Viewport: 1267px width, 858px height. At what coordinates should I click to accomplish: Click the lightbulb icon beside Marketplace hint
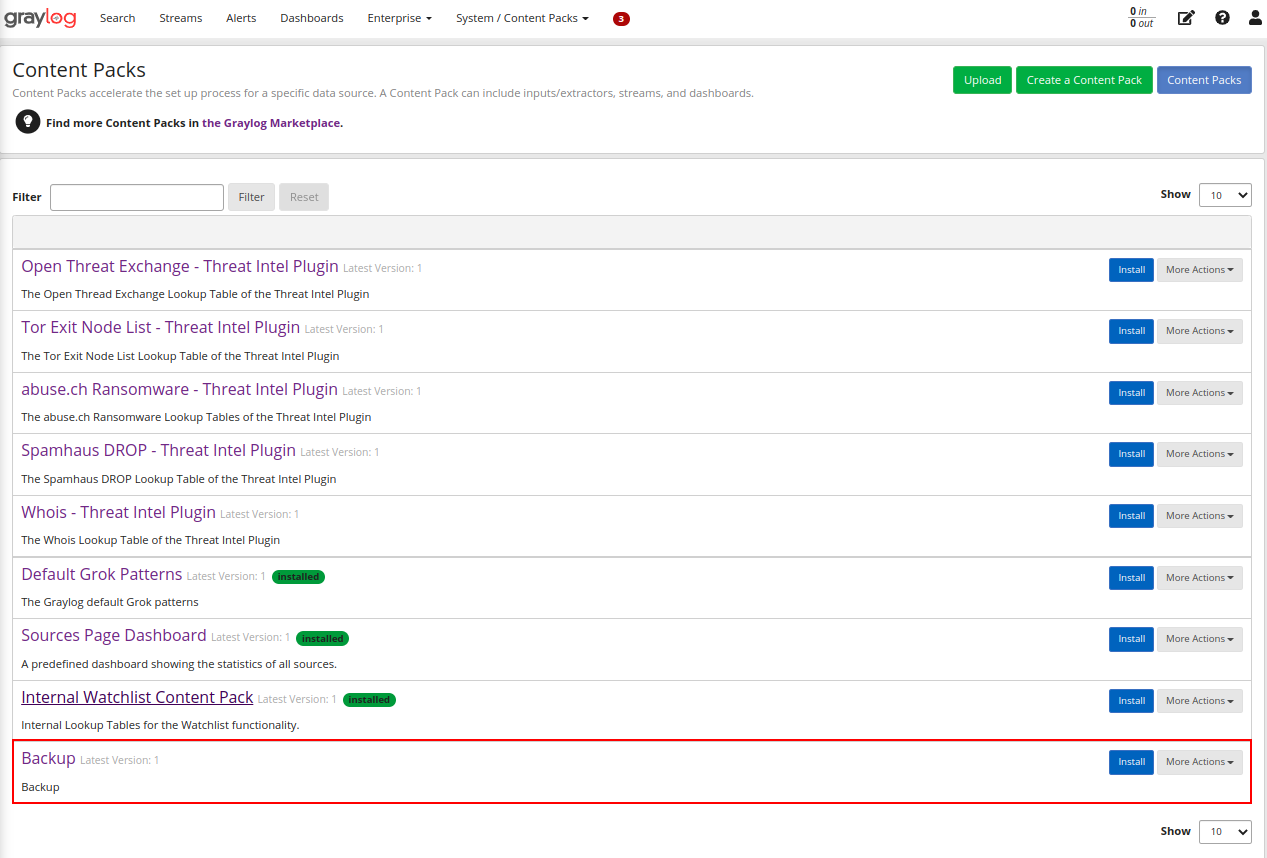point(28,122)
